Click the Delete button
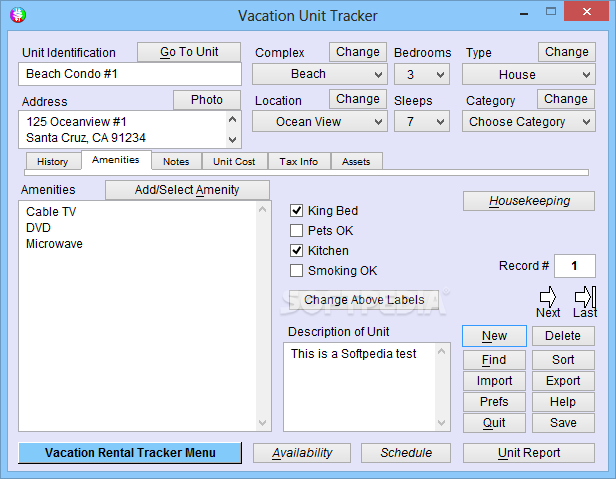 point(563,336)
